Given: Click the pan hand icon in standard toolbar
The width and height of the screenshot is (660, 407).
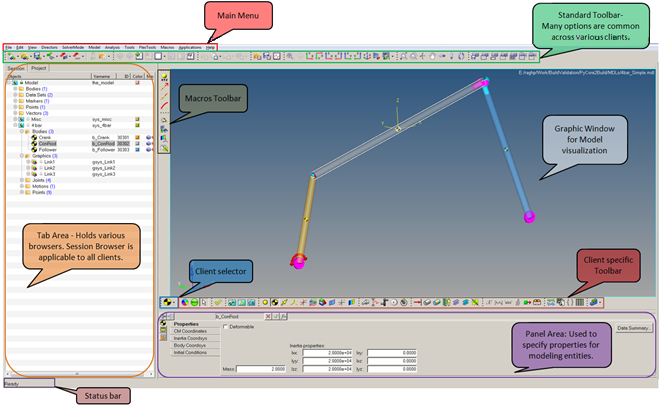Looking at the screenshot, I should click(x=432, y=56).
